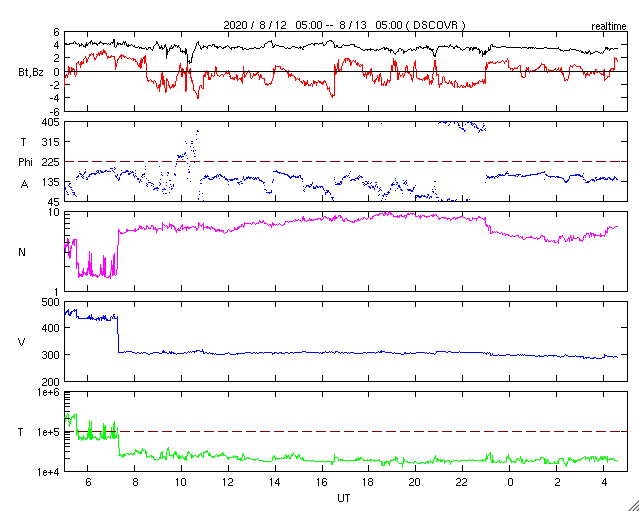Select the 'Phi' axis label
Image resolution: width=640 pixels, height=512 pixels.
(25, 163)
